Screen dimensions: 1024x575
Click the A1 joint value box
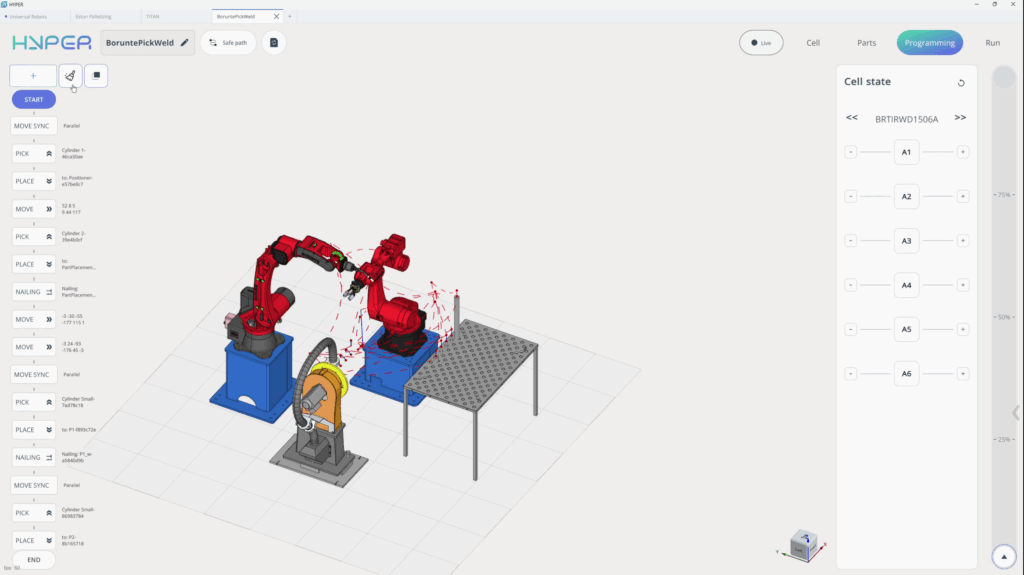click(906, 152)
